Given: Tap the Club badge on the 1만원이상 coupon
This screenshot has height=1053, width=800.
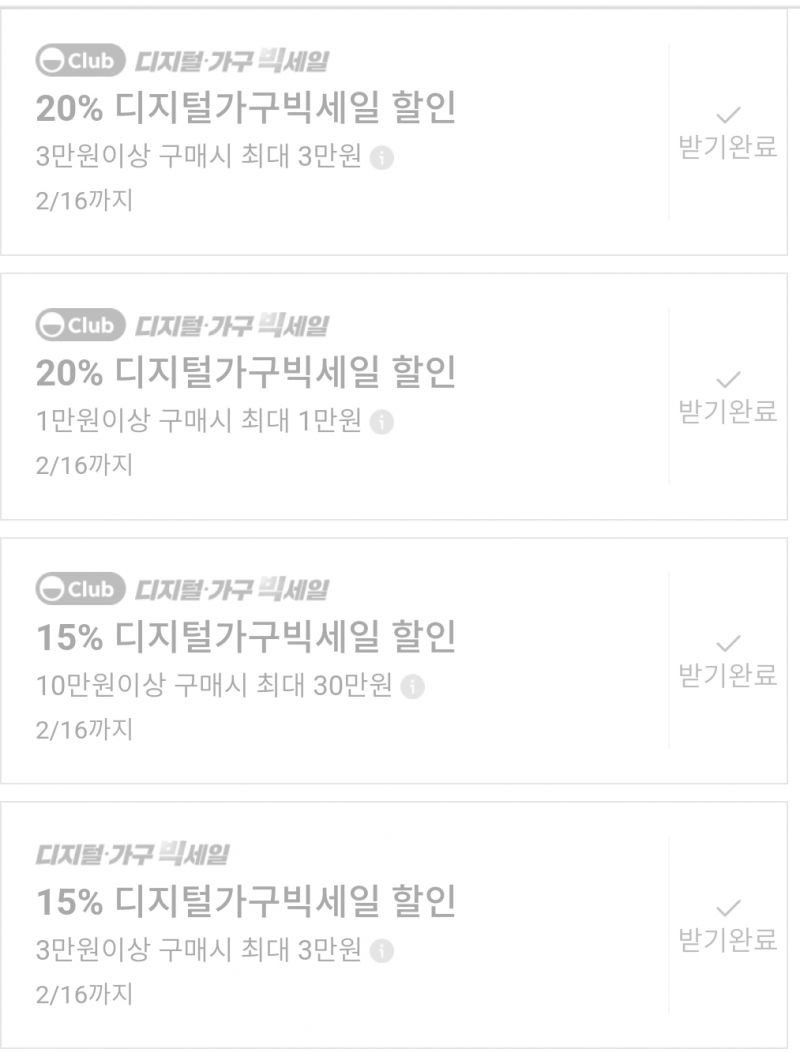Looking at the screenshot, I should (81, 326).
